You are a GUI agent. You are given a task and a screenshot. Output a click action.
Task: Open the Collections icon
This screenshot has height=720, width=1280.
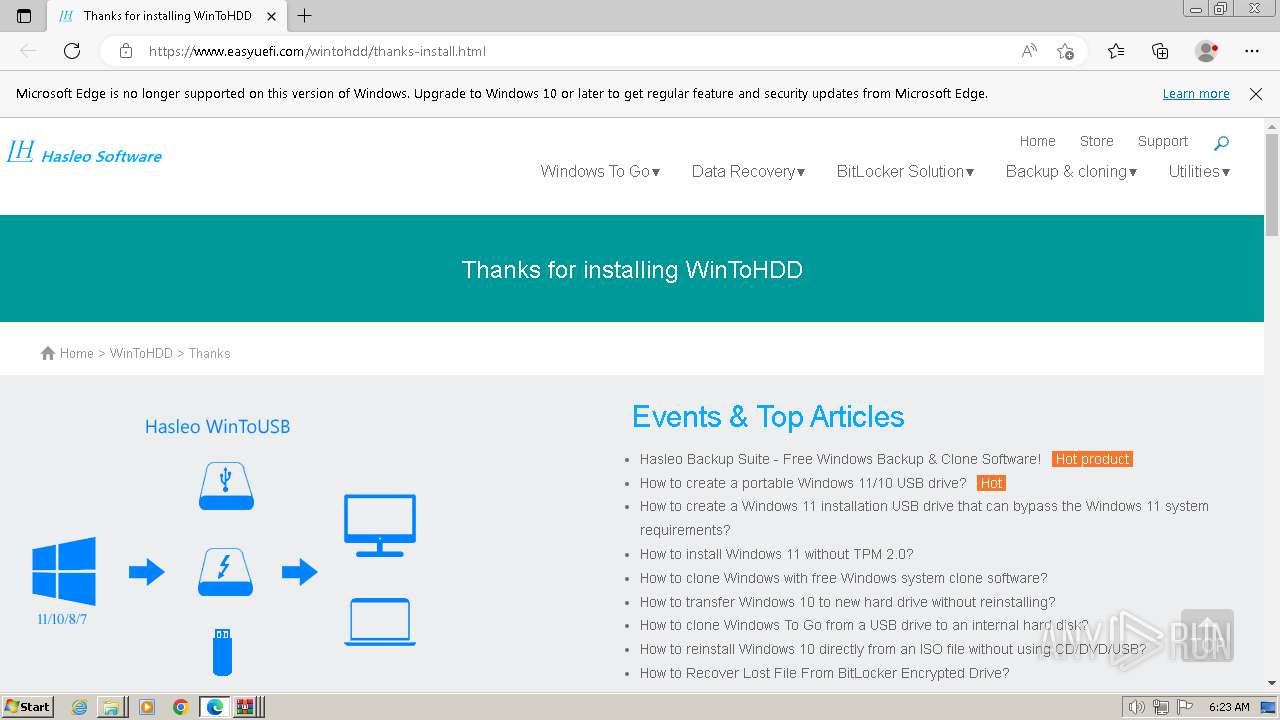(x=1160, y=51)
